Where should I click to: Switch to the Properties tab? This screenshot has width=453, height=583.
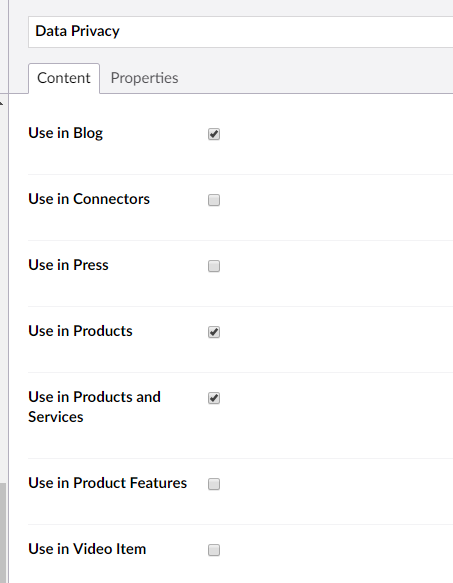click(144, 78)
